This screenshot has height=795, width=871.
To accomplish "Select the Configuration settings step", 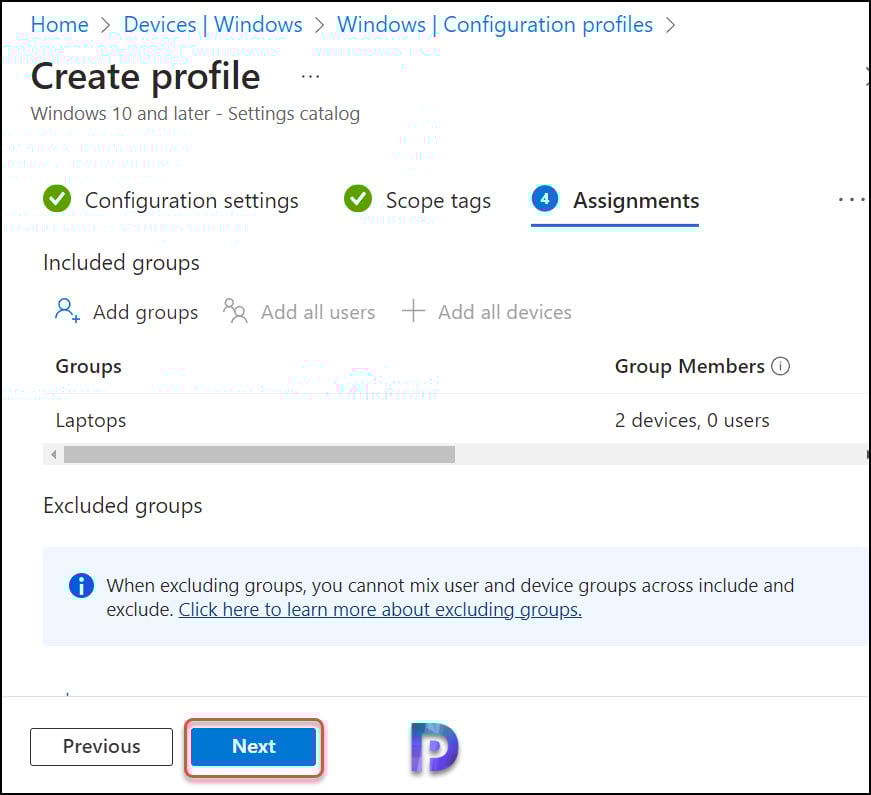I will pos(192,201).
